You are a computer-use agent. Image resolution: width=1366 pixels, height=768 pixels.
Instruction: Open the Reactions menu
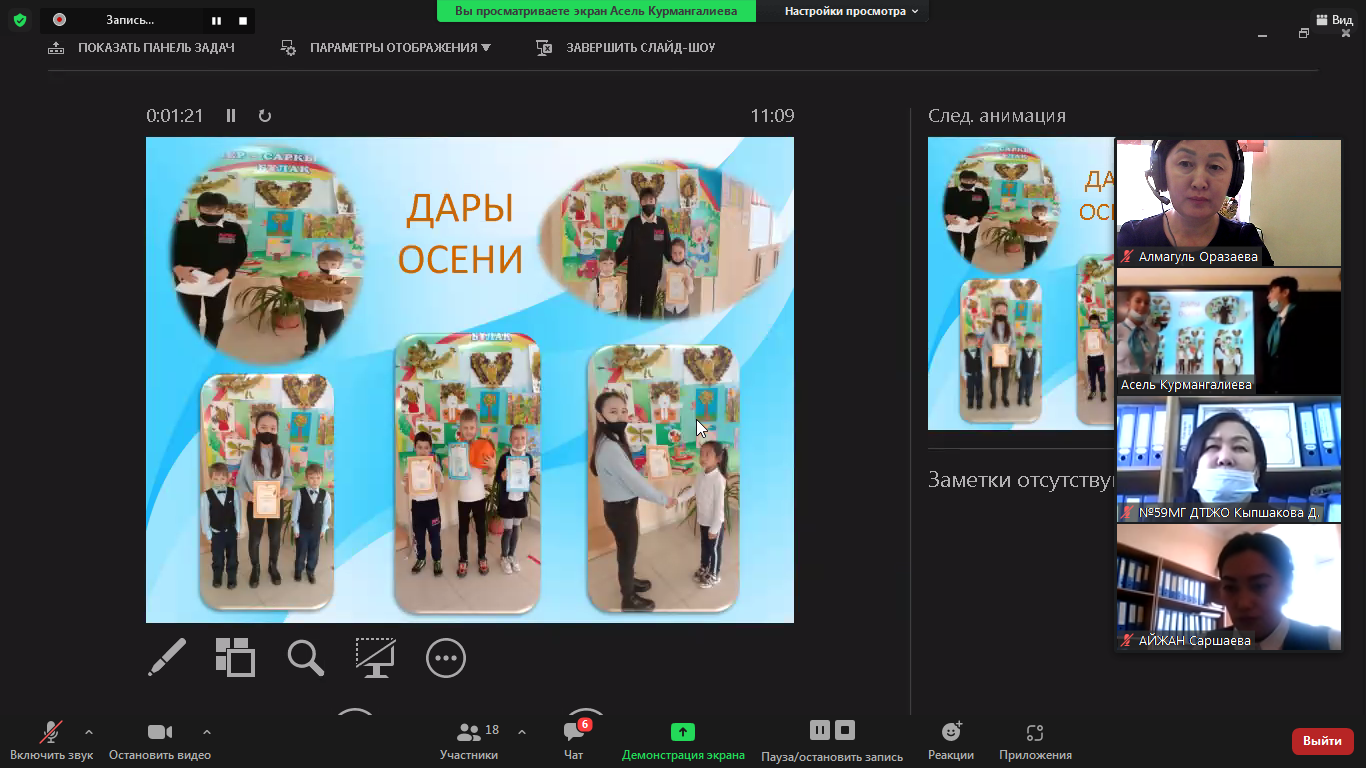(x=950, y=740)
